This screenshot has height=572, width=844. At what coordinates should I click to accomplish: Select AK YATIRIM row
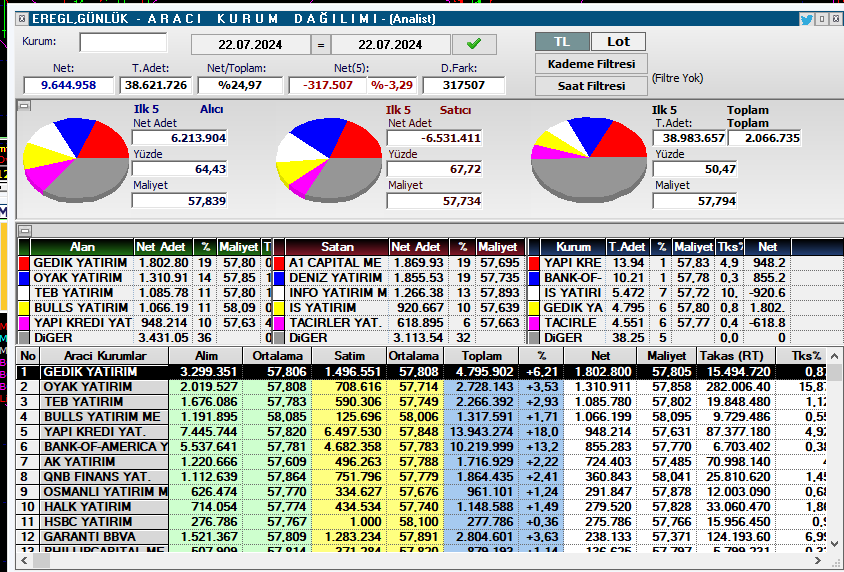(421, 462)
